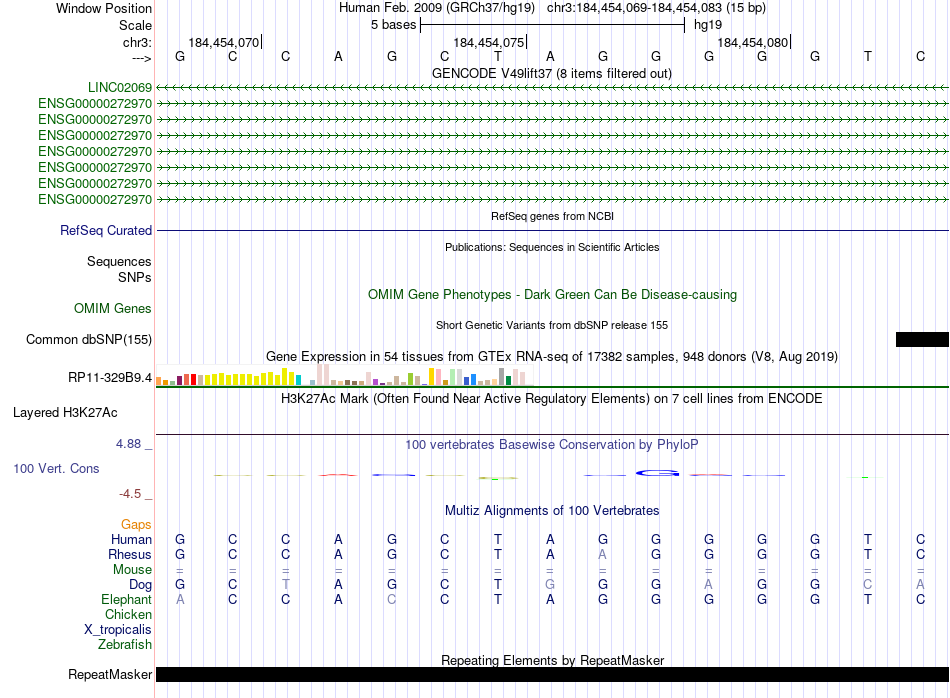Screen dimensions: 950x698
Task: Click the Multiz Alignments of 100 Vertebrates title
Action: pos(552,510)
